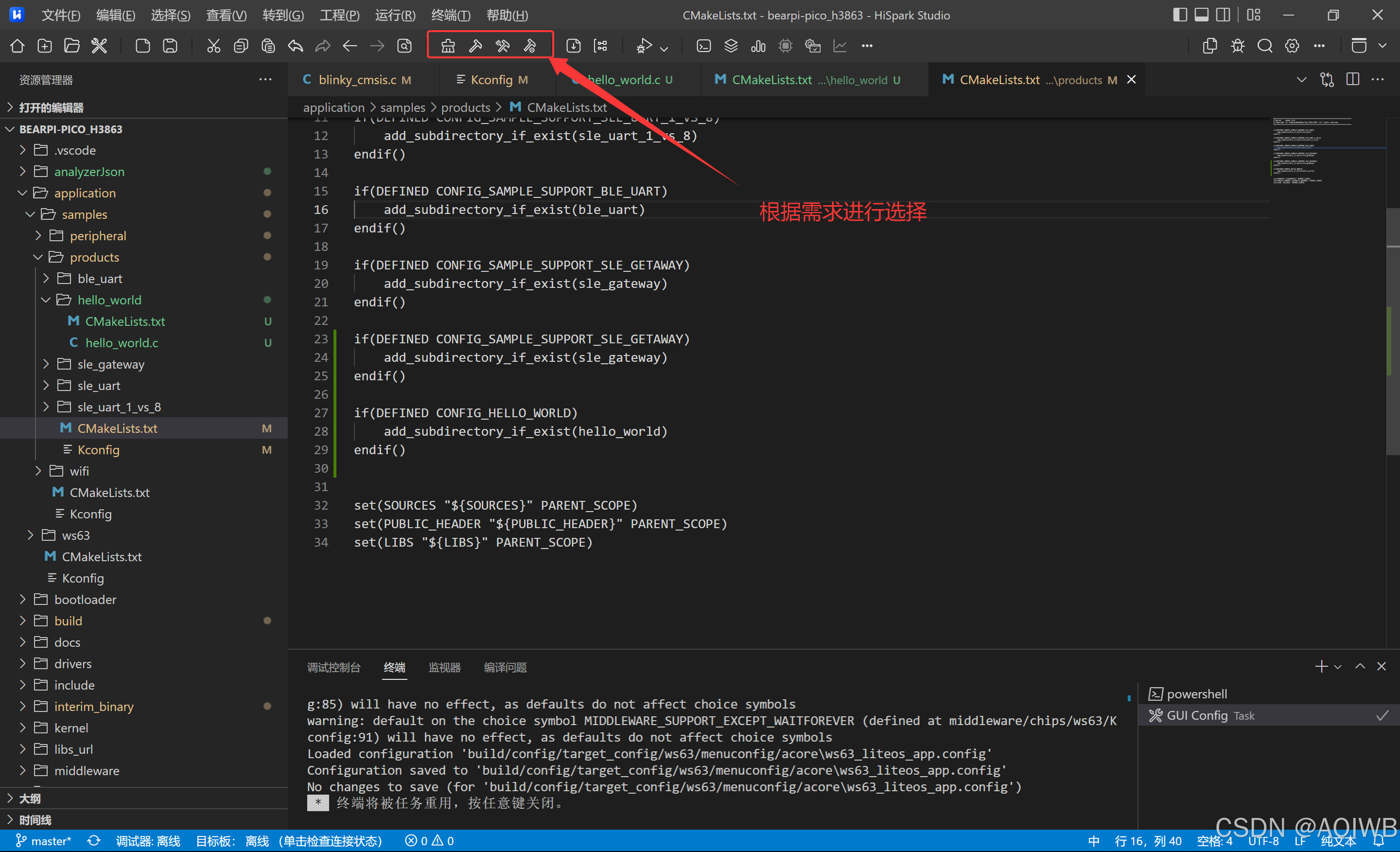
Task: Click the Home icon in toolbar
Action: (17, 46)
